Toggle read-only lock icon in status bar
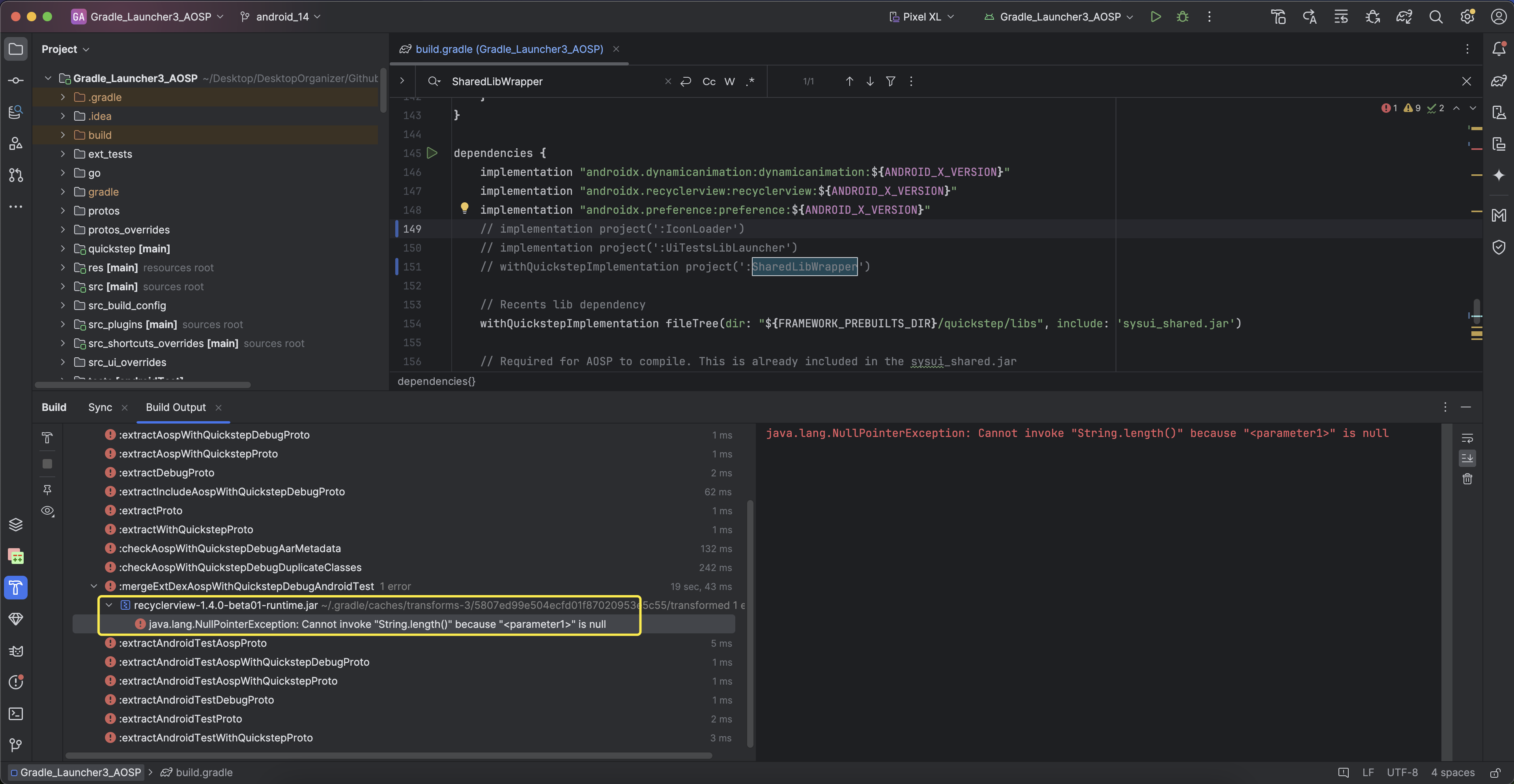This screenshot has height=784, width=1514. (x=1496, y=772)
